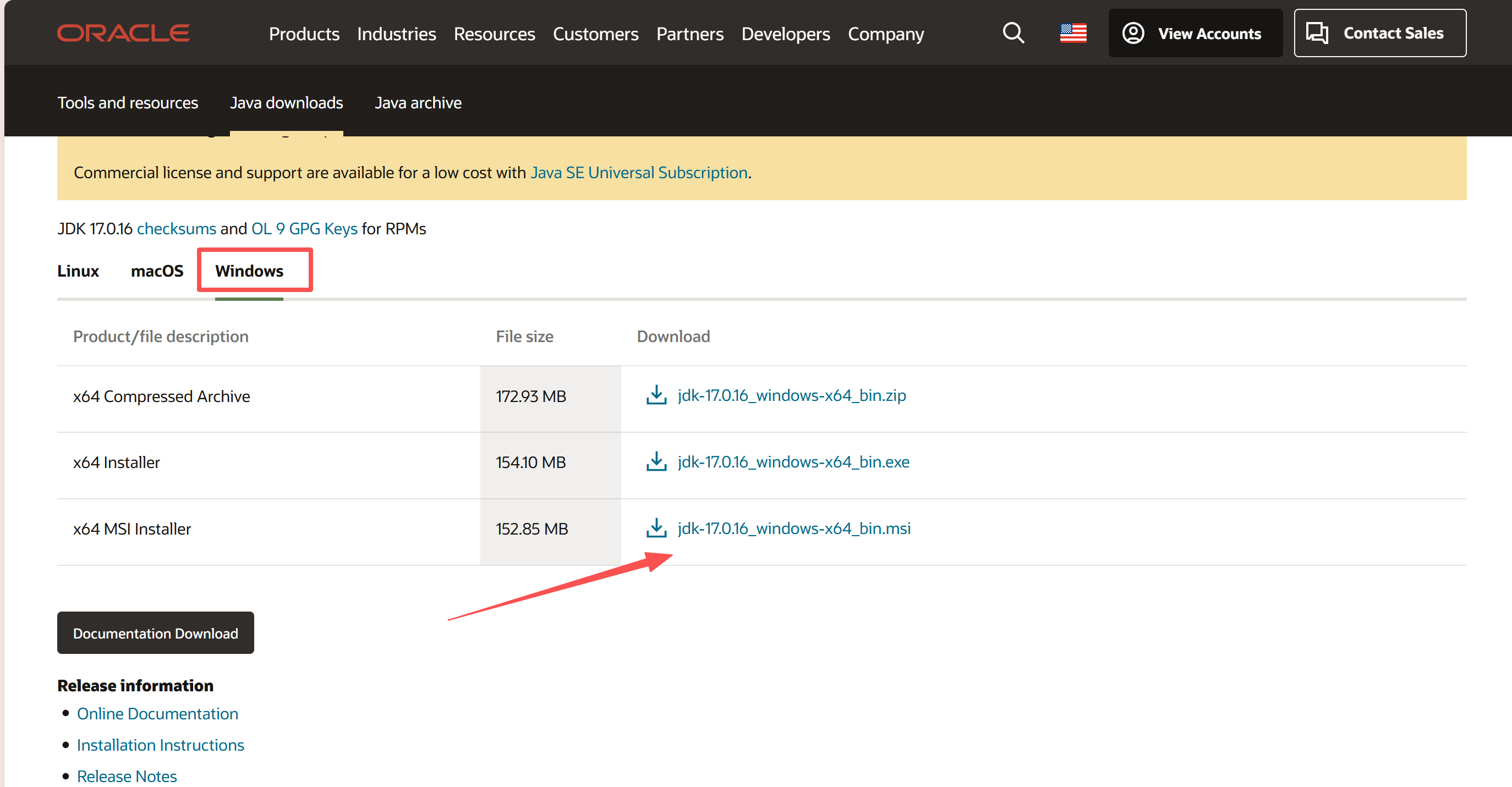Click the US flag country selector
Viewport: 1512px width, 787px height.
[1073, 33]
